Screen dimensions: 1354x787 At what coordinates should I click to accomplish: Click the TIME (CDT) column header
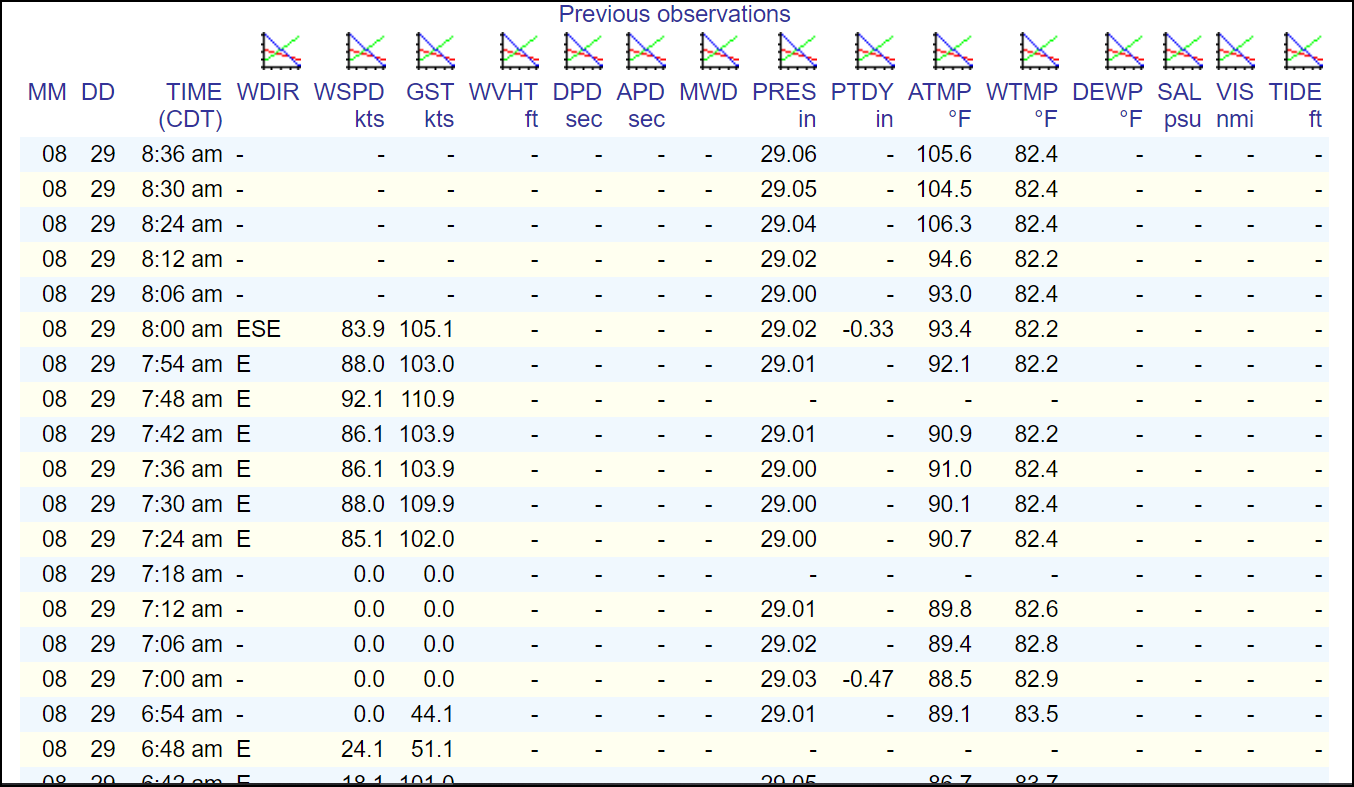point(190,106)
